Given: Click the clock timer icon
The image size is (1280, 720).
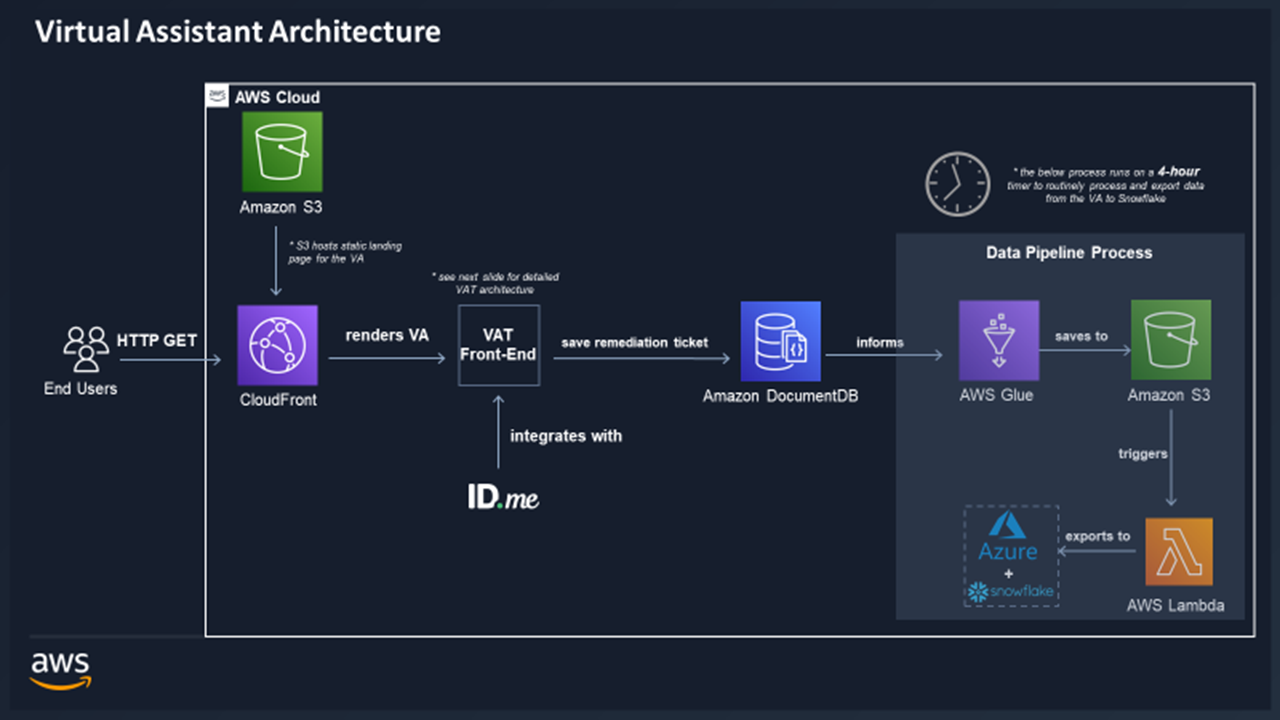Looking at the screenshot, I should 957,184.
